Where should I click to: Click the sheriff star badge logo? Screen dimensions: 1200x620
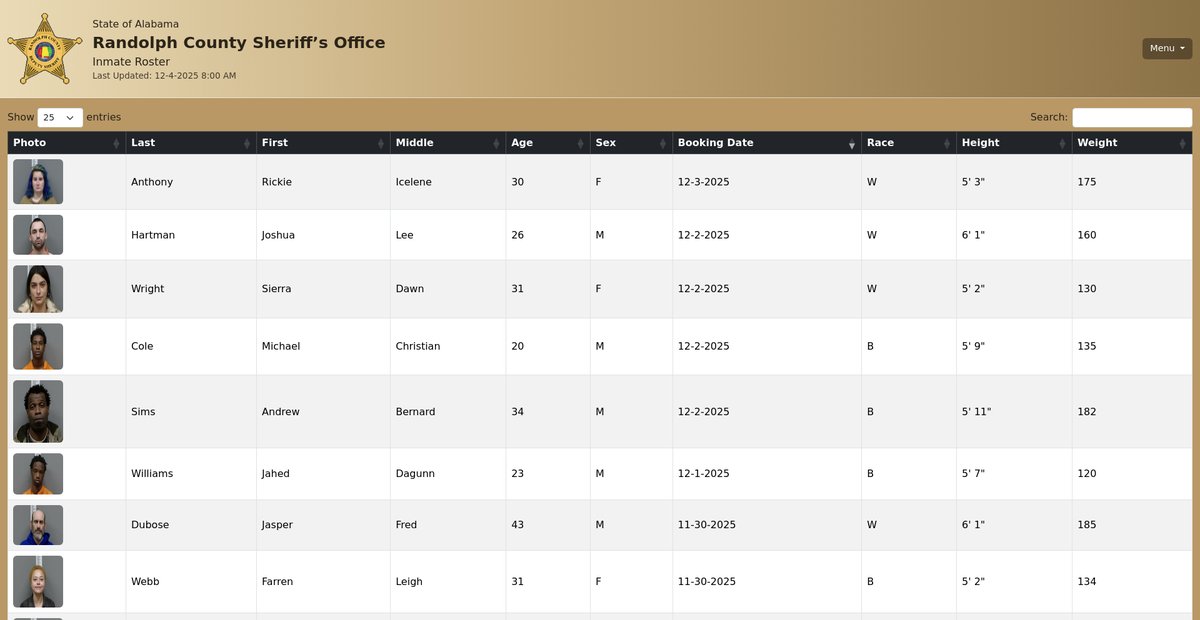tap(45, 49)
